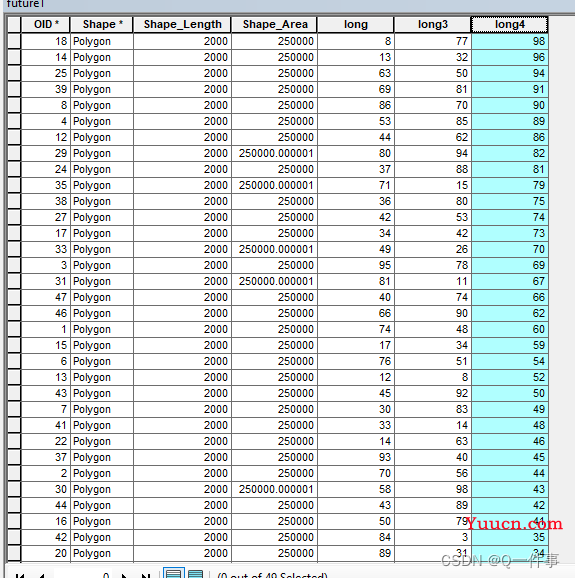Click Shape_Area cell of OID 35
Viewport: 575px width, 578px height.
pos(274,185)
